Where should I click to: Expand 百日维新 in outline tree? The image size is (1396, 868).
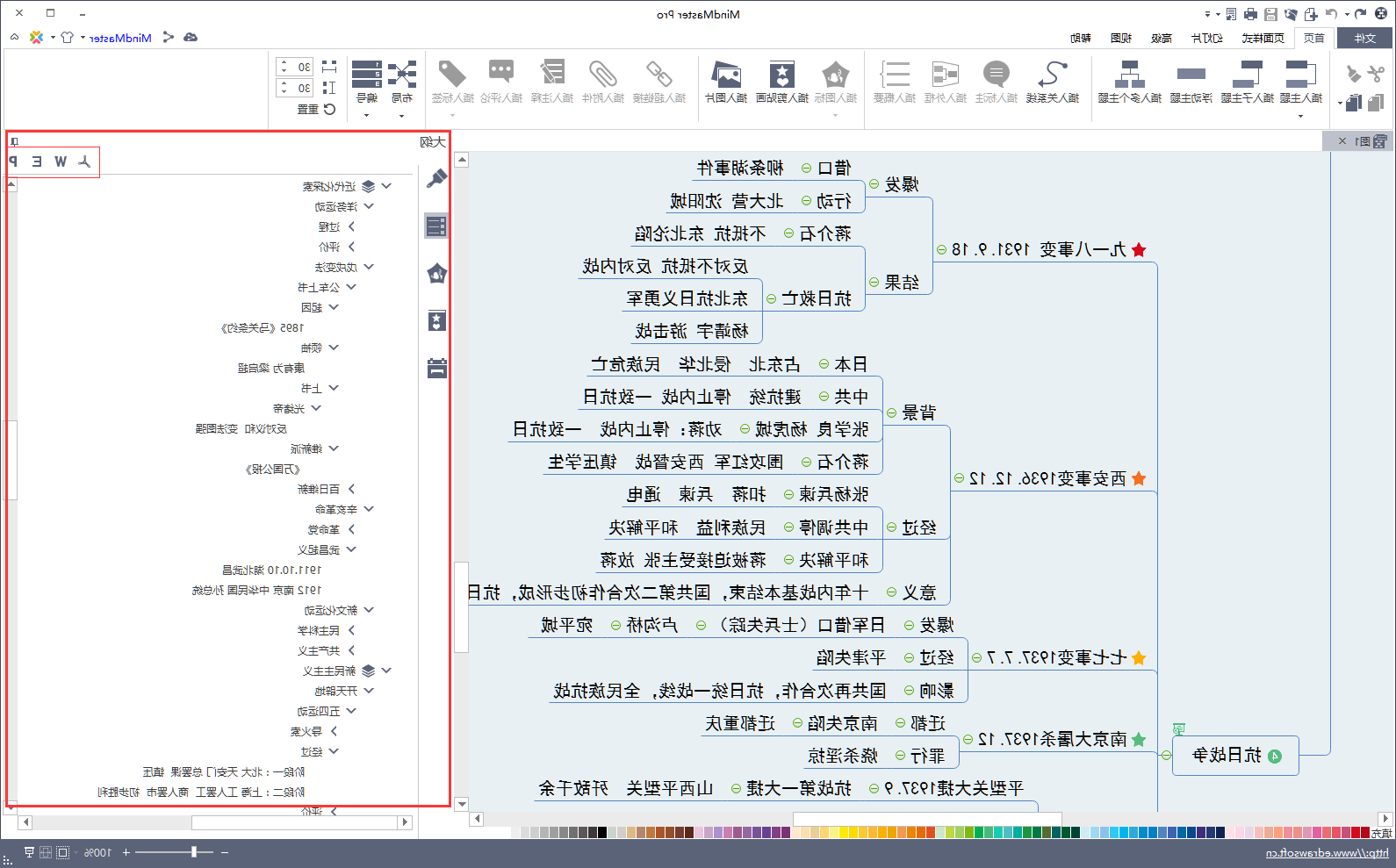coord(351,489)
